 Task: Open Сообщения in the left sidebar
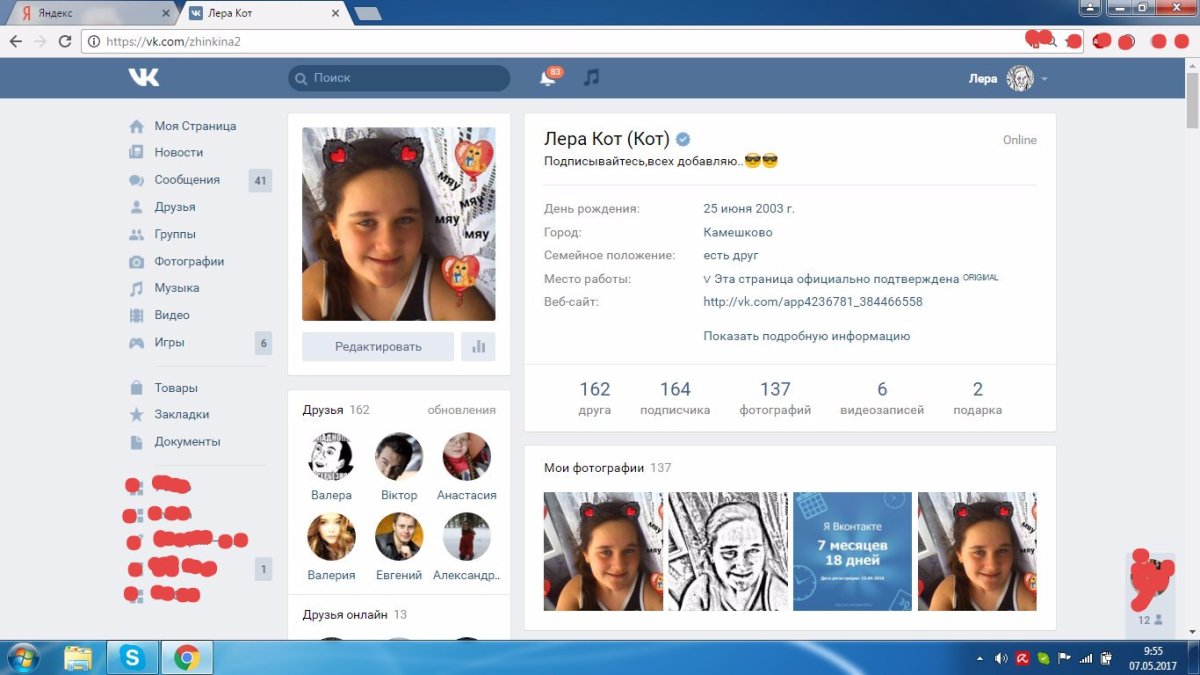[186, 180]
